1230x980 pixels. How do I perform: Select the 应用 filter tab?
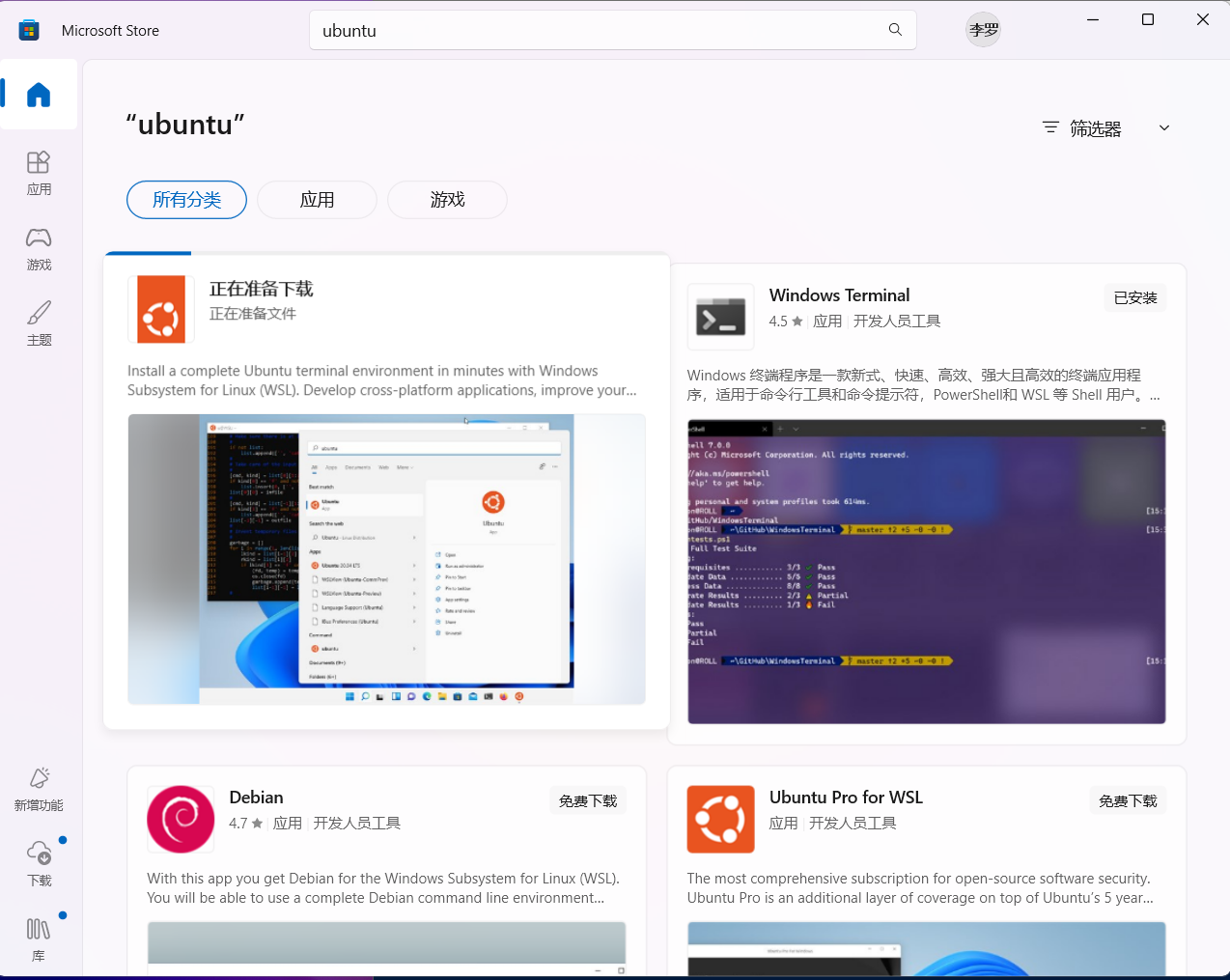click(x=317, y=200)
